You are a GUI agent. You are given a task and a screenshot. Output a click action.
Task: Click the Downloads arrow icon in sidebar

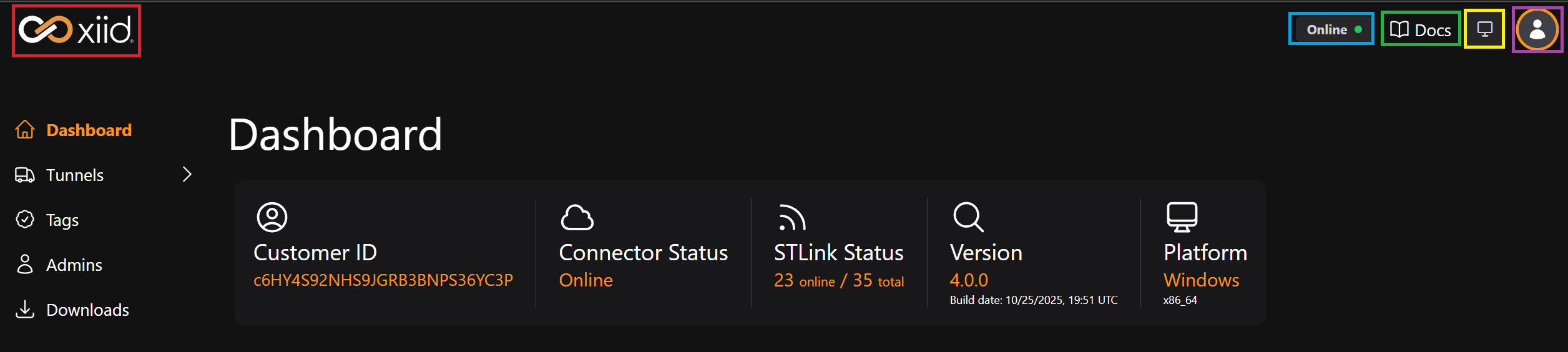(x=25, y=310)
